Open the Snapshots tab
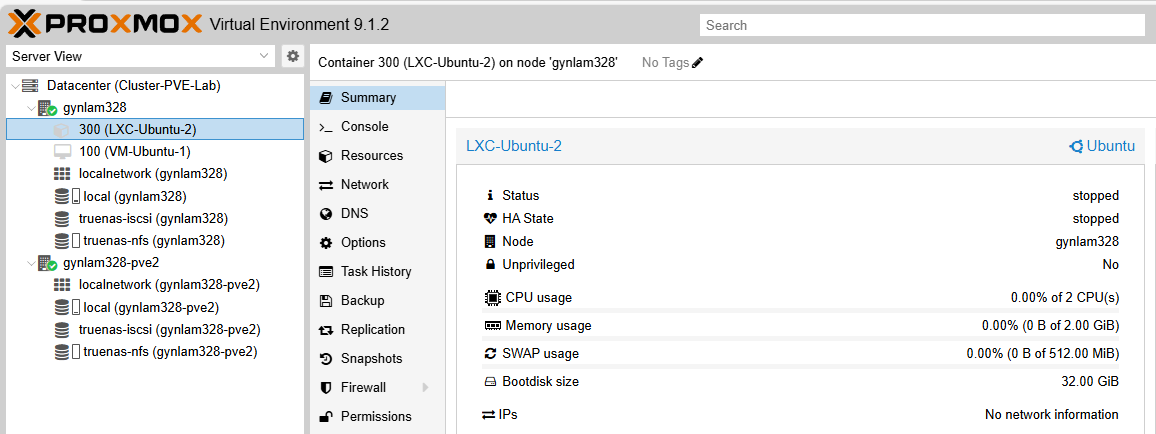The image size is (1156, 434). (x=377, y=358)
